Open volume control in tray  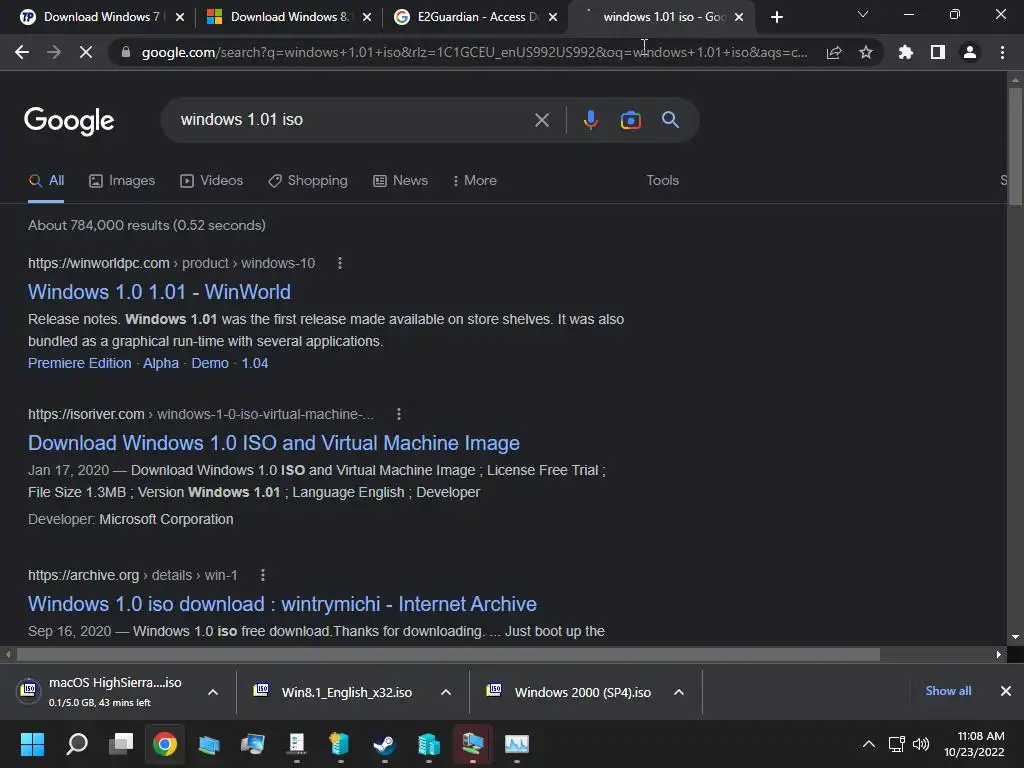point(921,744)
